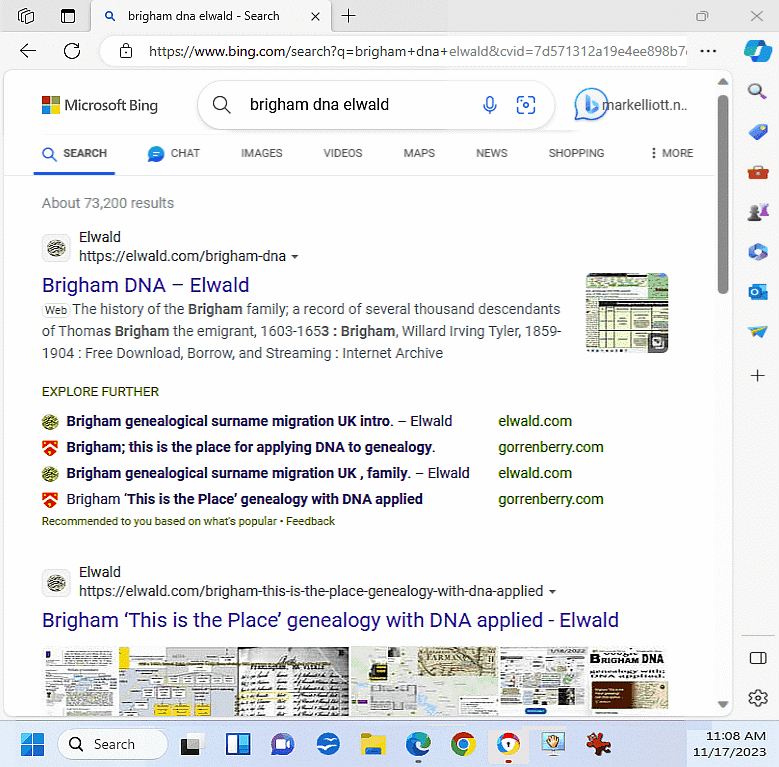The height and width of the screenshot is (767, 779).
Task: Open the FARMAN map image thumbnail
Action: coord(424,681)
